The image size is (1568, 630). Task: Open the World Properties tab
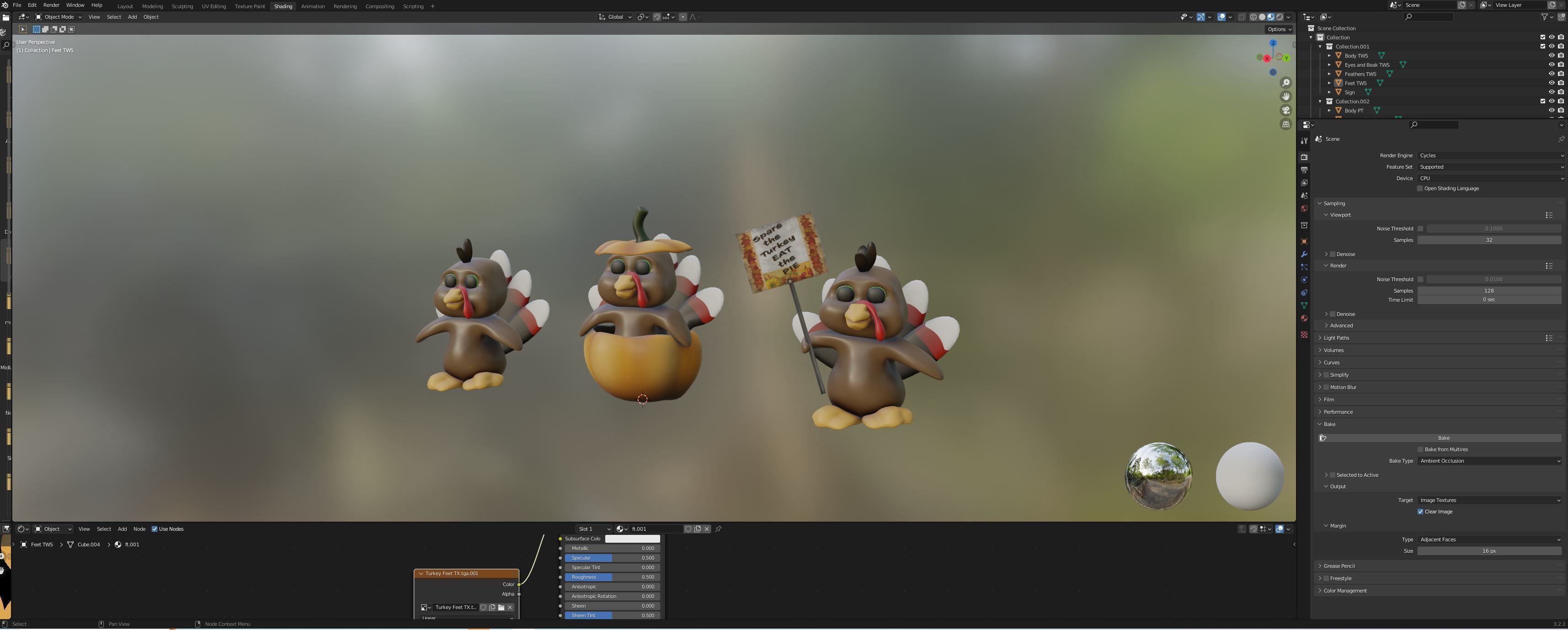tap(1304, 207)
